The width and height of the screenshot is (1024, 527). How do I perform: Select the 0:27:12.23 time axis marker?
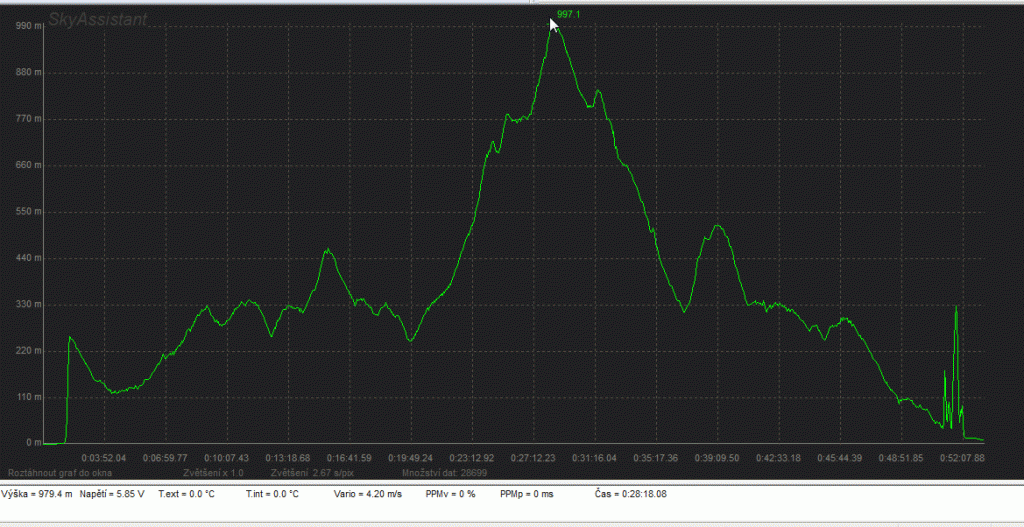click(x=534, y=457)
